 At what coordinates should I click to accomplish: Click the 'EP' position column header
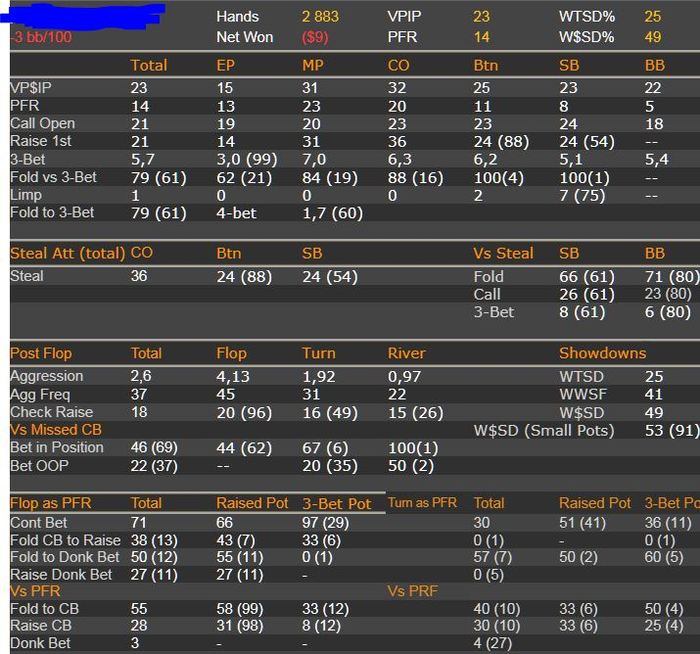pos(225,66)
